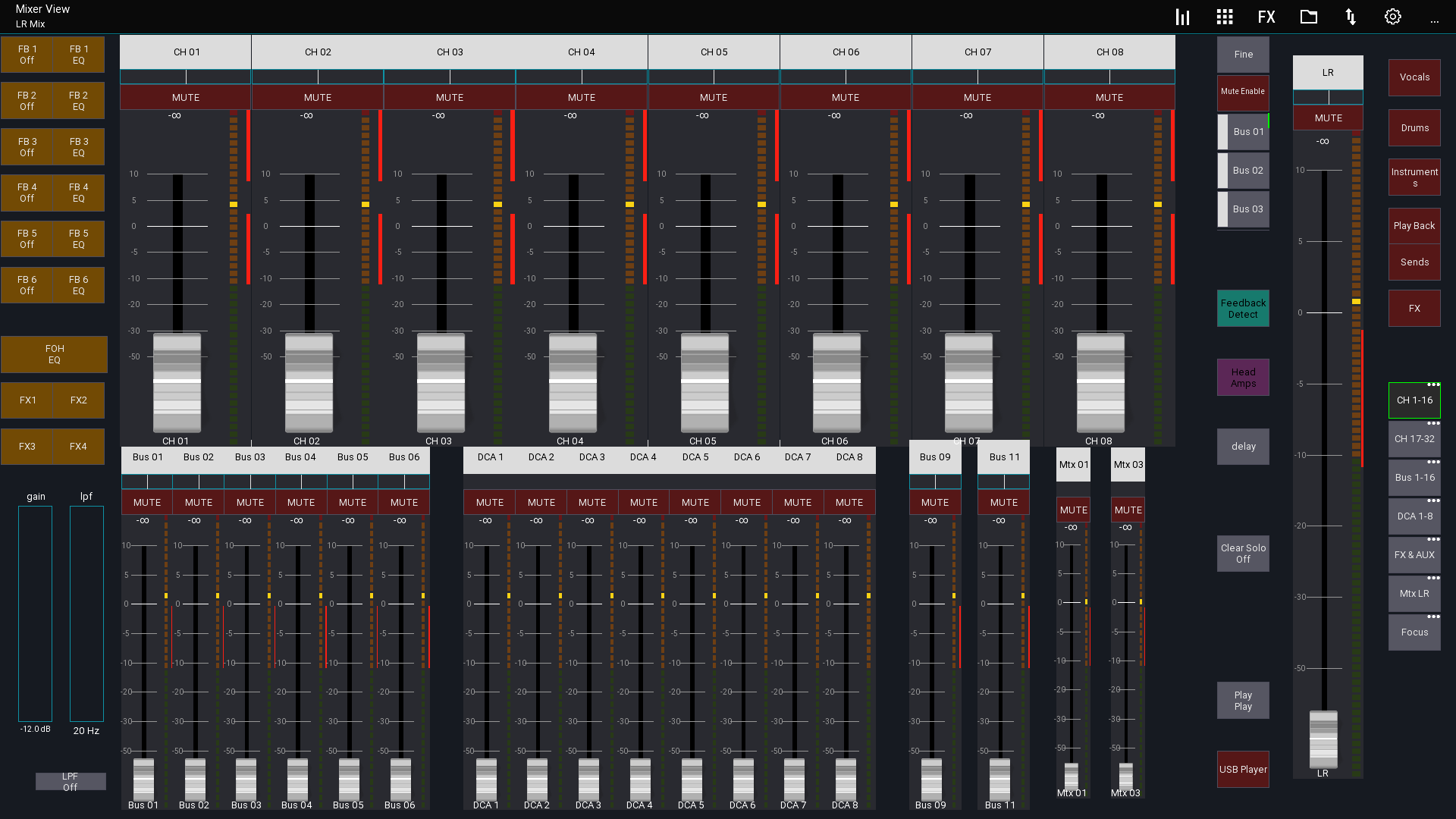
Task: Toggle FB 1 Off
Action: [27, 55]
